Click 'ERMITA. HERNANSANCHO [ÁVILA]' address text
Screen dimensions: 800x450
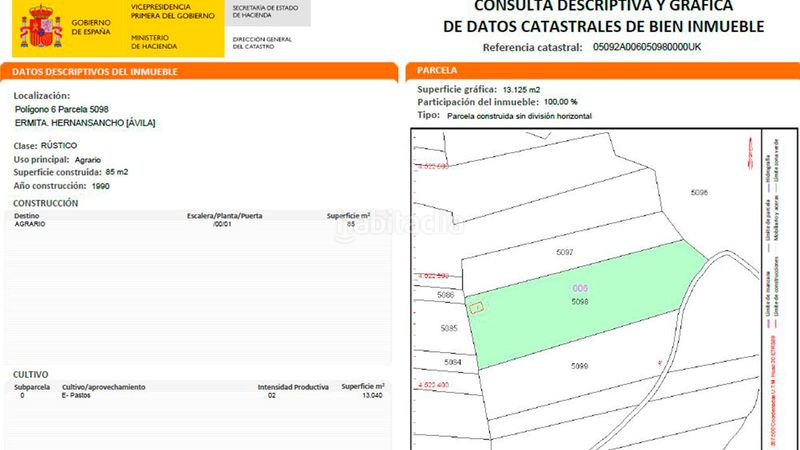pos(85,123)
